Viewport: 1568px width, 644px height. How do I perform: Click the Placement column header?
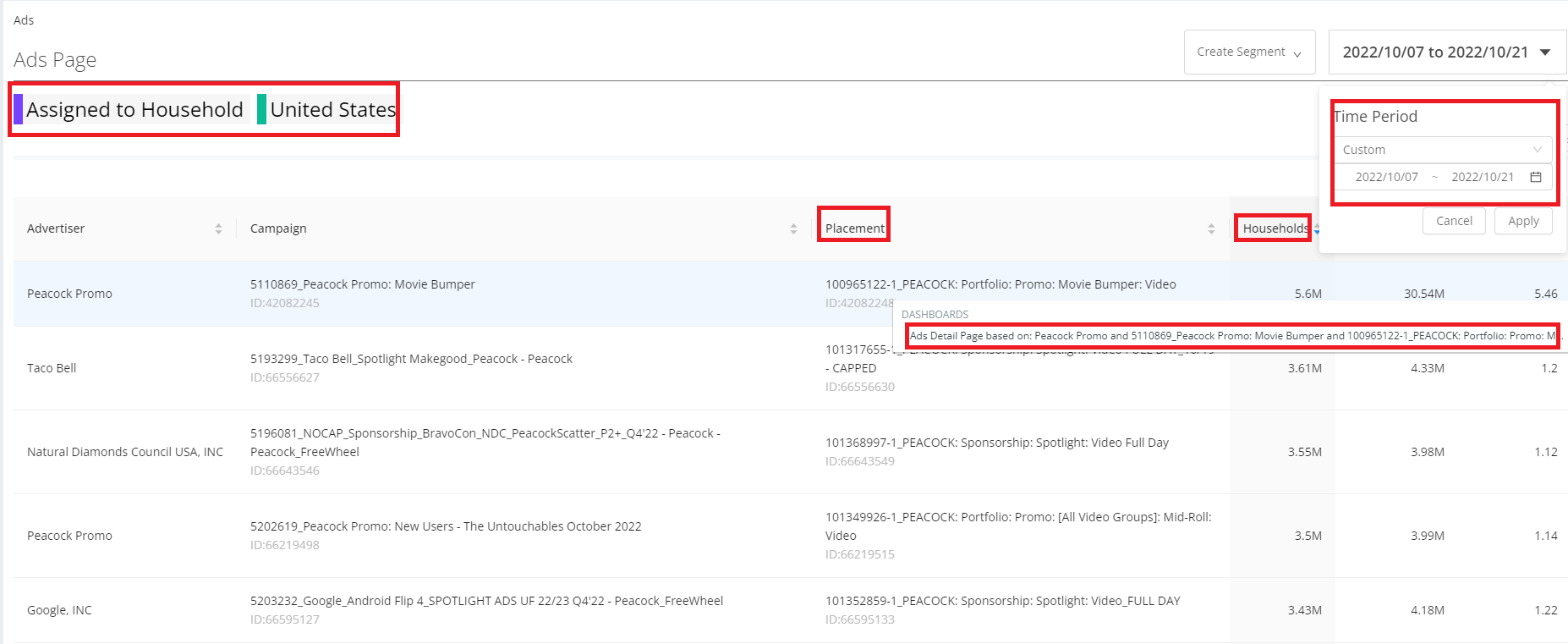coord(854,228)
